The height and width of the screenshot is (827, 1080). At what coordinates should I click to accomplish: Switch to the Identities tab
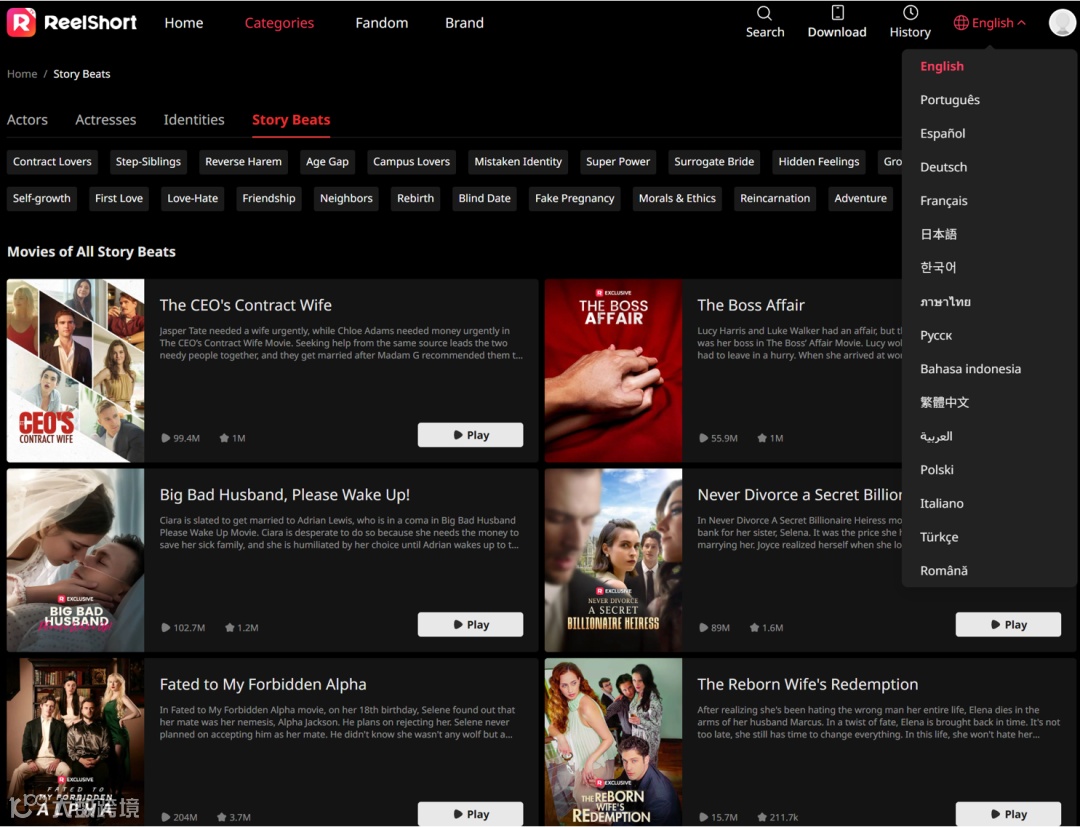194,120
